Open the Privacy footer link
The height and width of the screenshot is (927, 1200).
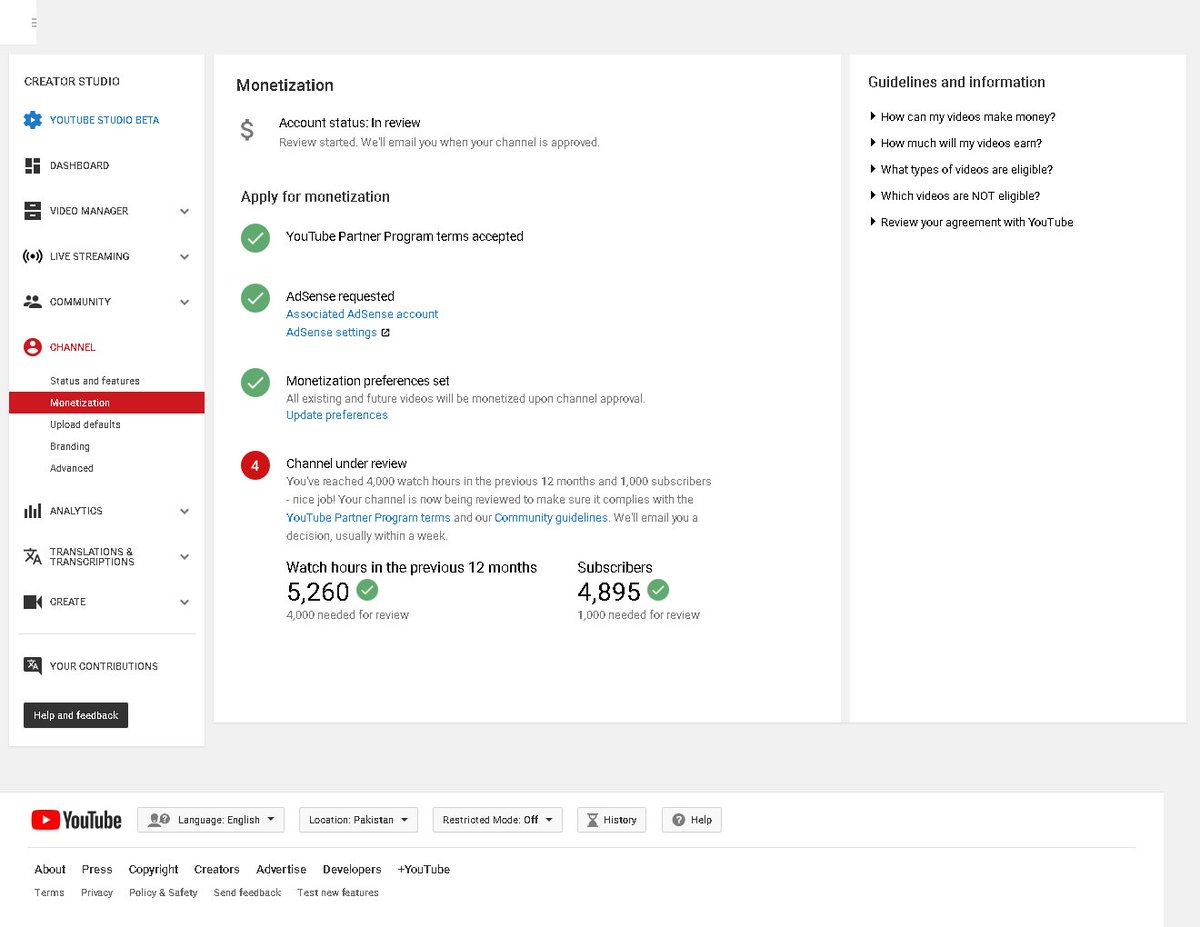click(x=97, y=893)
